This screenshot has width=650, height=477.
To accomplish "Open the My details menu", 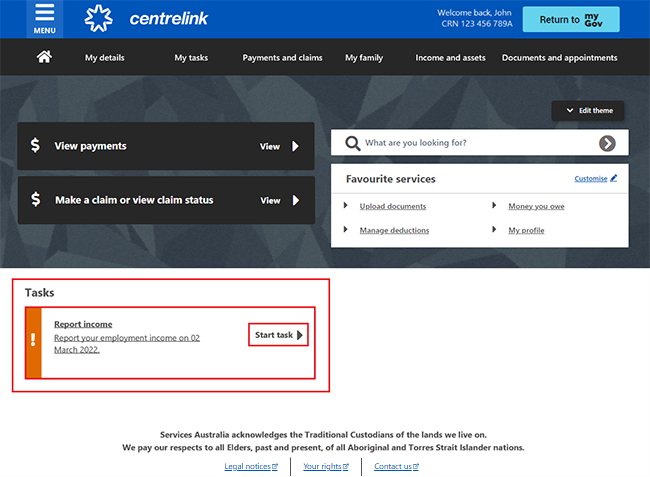I will tap(104, 58).
